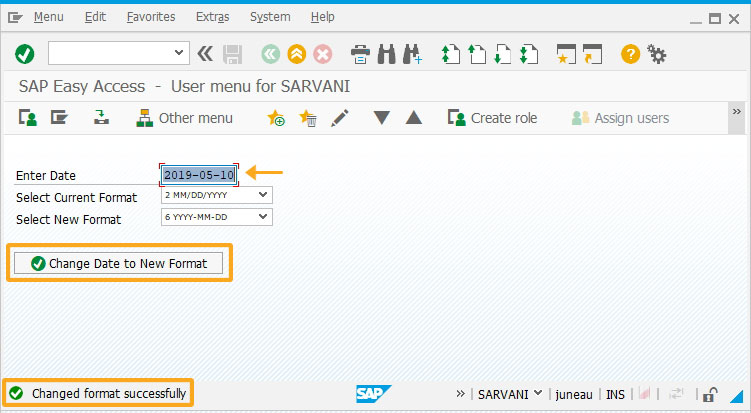The width and height of the screenshot is (751, 413).
Task: Click the SAP logo in status bar
Action: tap(373, 394)
